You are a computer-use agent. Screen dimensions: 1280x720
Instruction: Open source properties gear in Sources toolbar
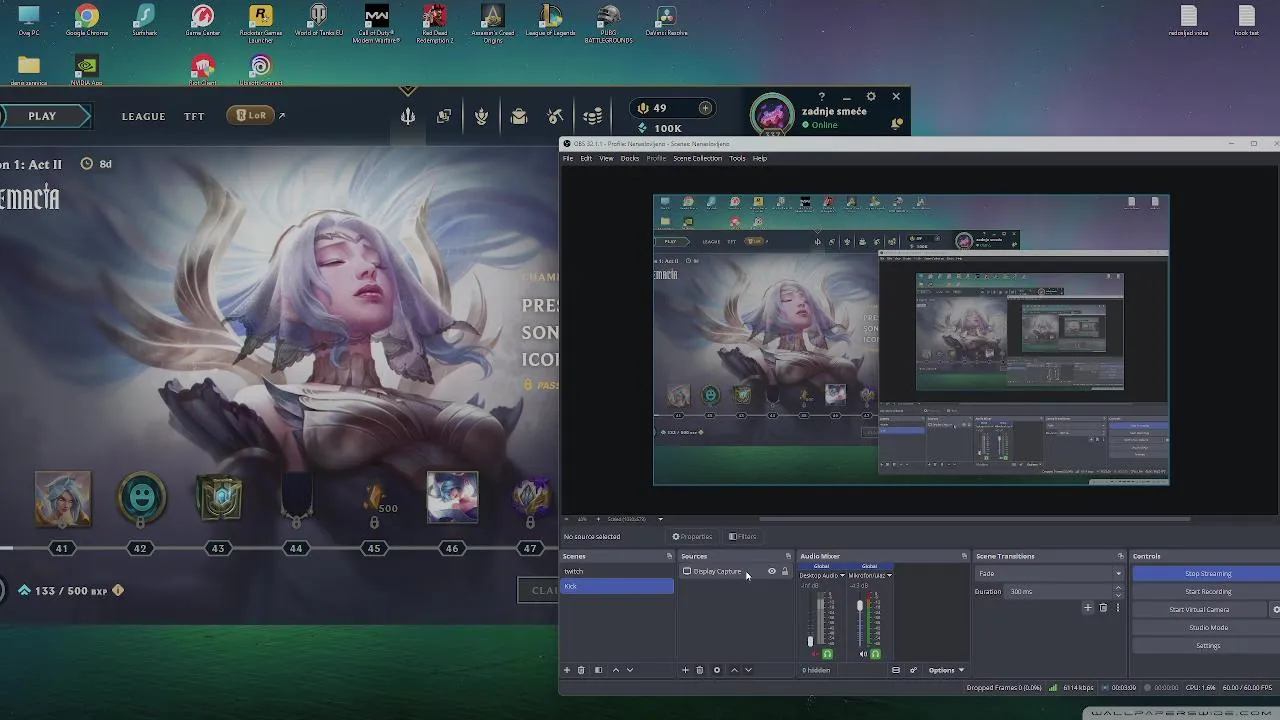click(716, 670)
